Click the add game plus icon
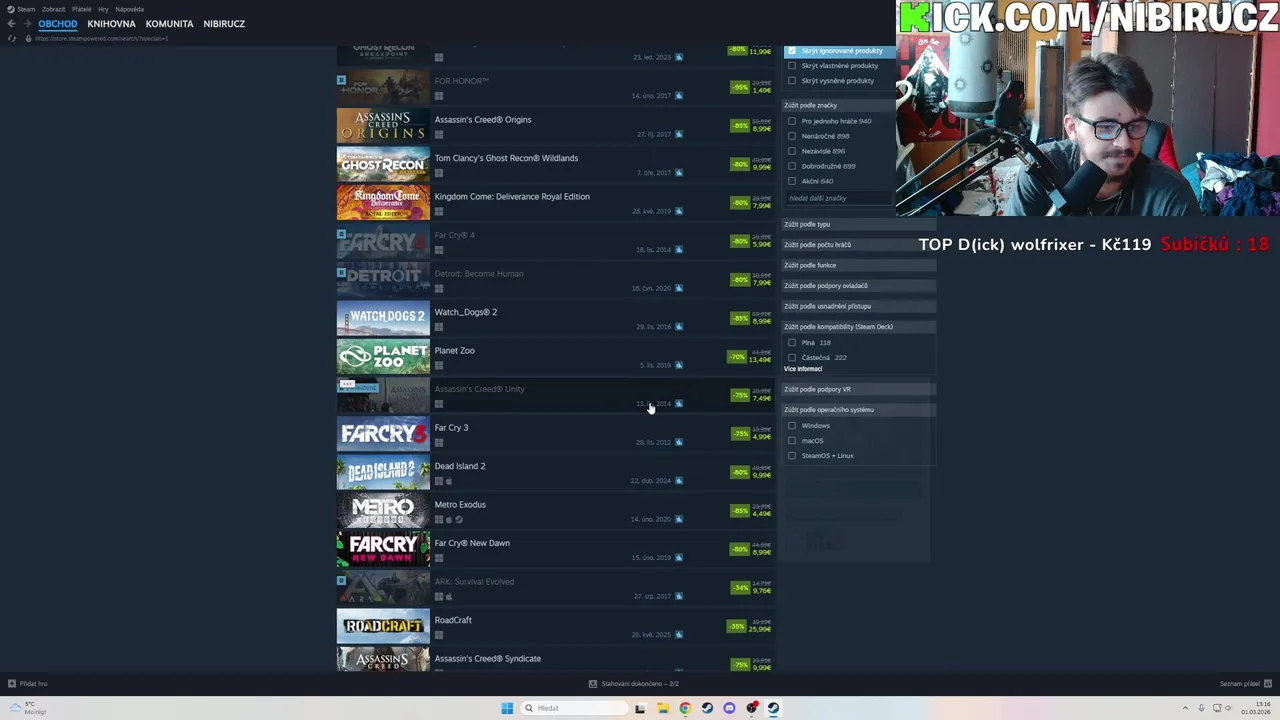This screenshot has height=720, width=1280. point(12,684)
